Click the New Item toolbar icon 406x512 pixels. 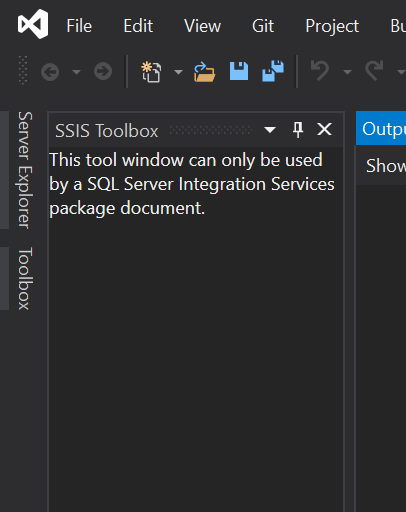[152, 71]
